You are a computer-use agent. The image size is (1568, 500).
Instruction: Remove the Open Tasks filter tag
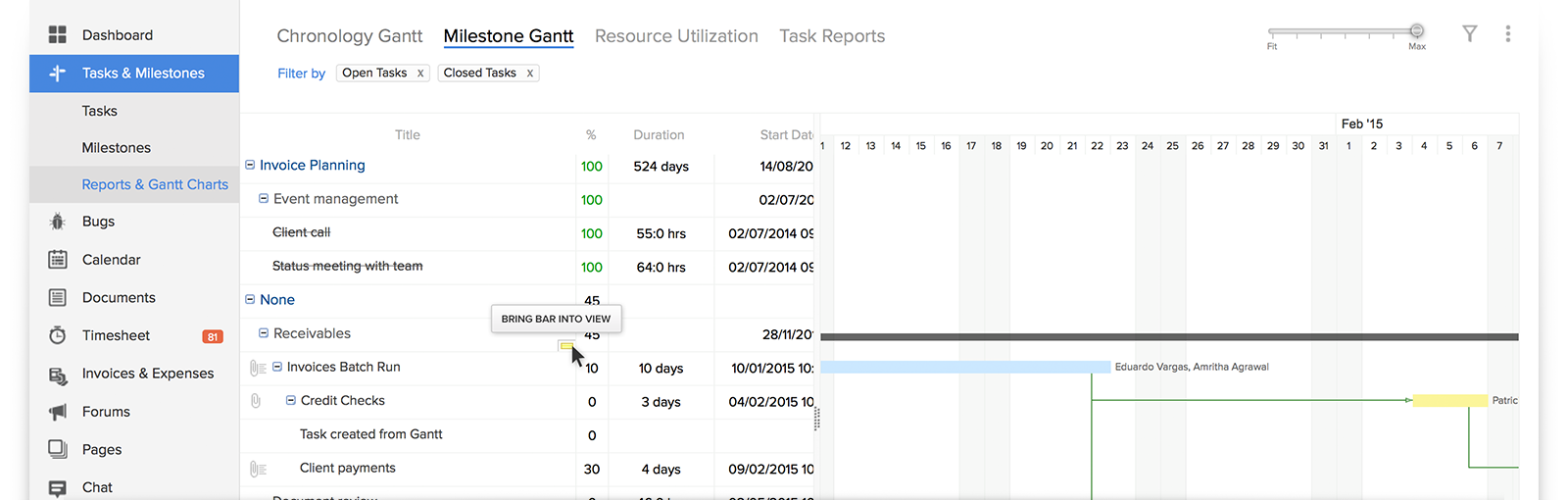pos(420,74)
